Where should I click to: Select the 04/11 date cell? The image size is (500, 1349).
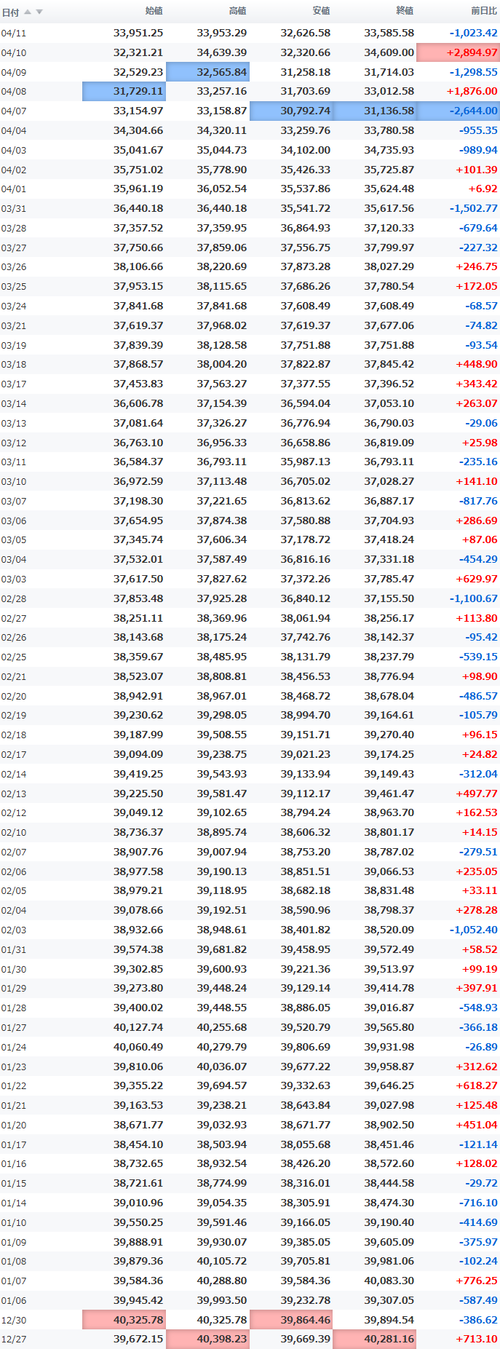tap(13, 33)
